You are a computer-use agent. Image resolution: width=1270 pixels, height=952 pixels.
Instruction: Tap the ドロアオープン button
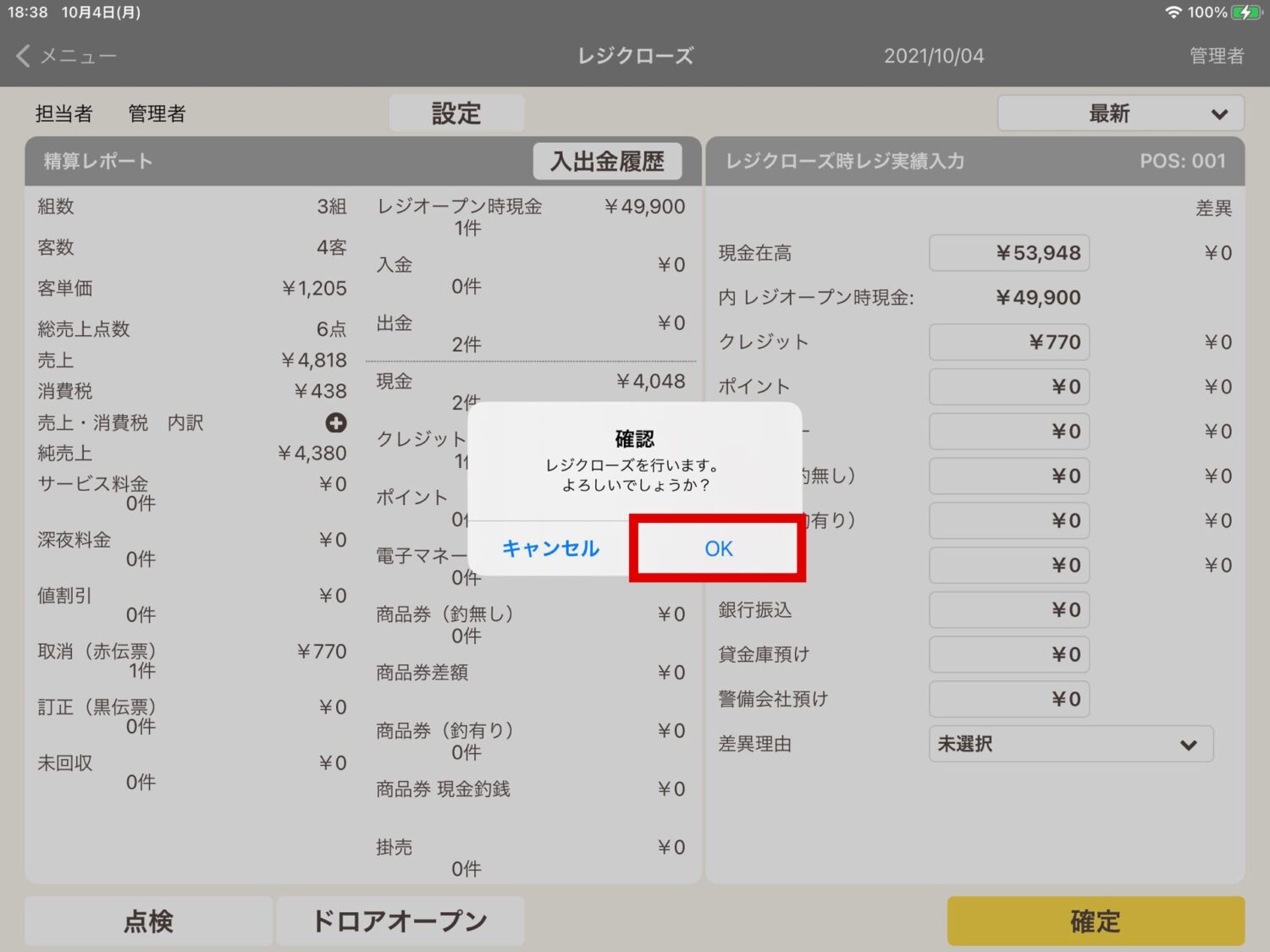tap(400, 921)
